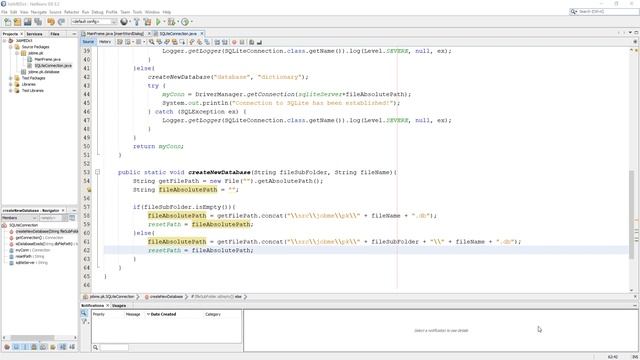
Task: Click the Last Edit icon in editor toolbar
Action: (120, 42)
